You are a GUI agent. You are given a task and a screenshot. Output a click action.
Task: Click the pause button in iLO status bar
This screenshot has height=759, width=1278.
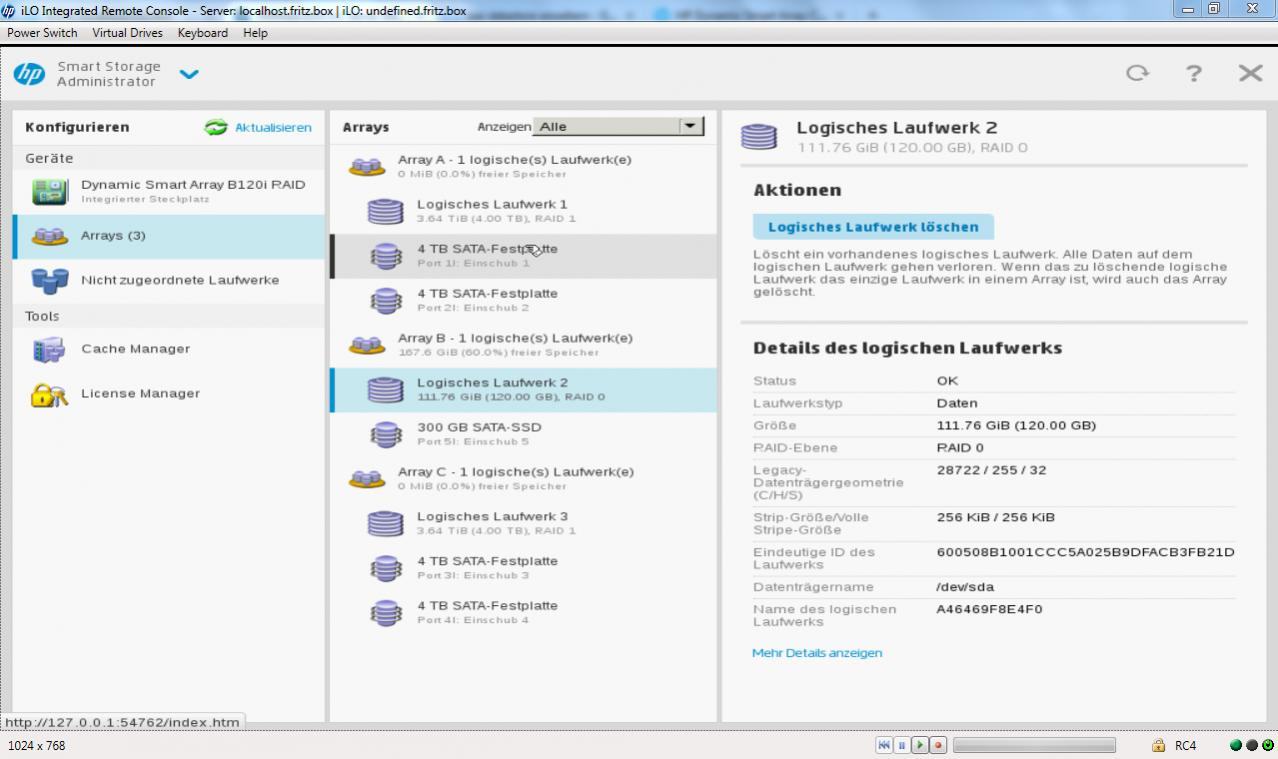[902, 745]
